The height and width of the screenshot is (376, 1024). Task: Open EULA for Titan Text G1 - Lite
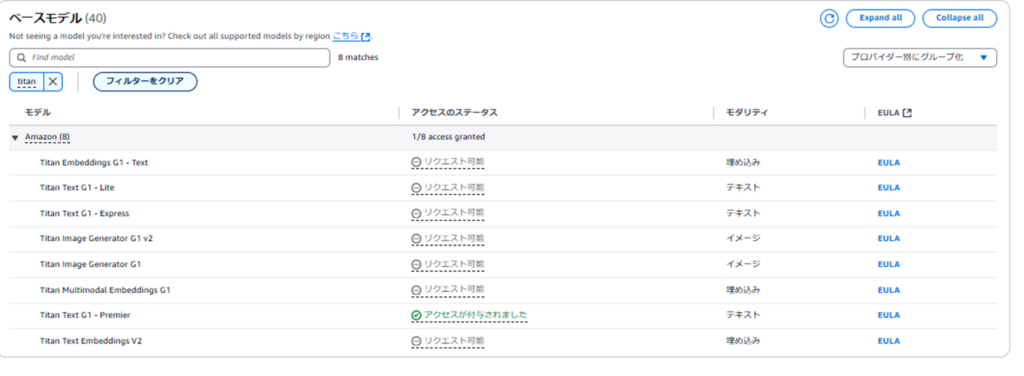click(x=888, y=188)
